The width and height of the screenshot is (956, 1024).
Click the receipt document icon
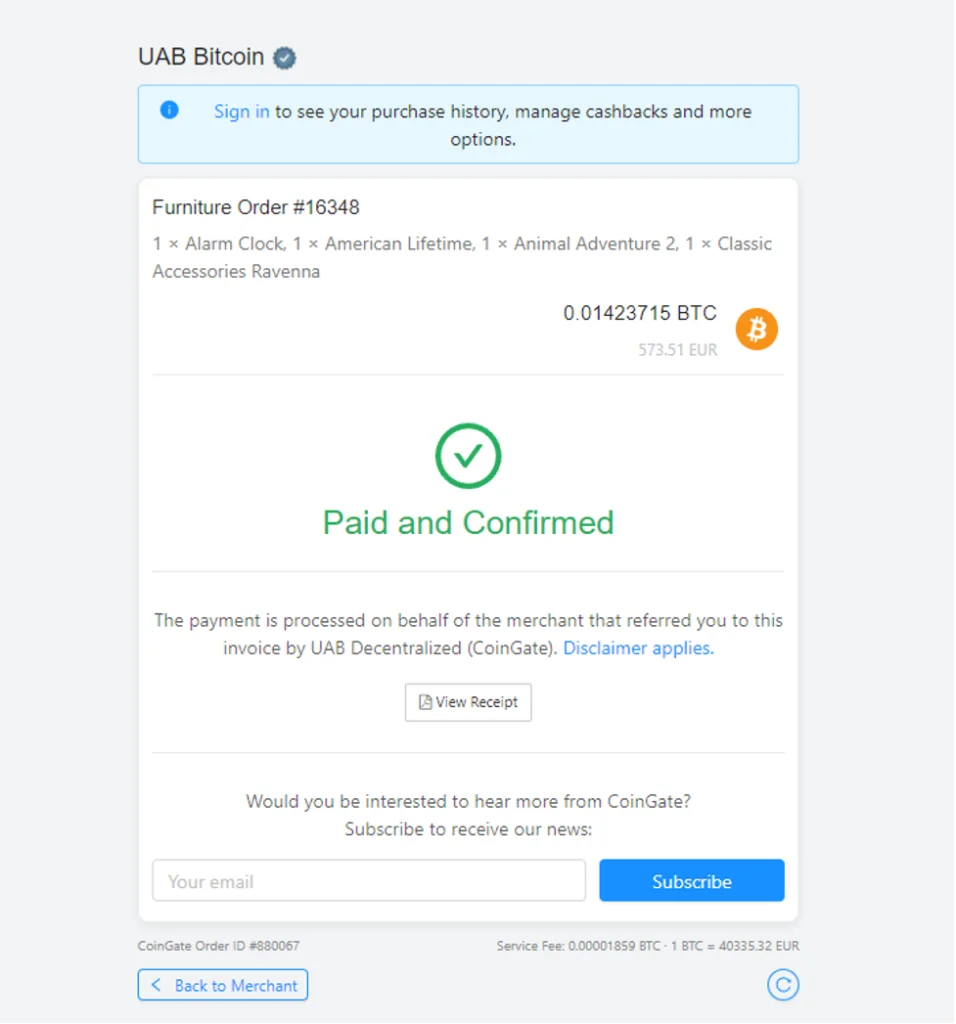(425, 702)
